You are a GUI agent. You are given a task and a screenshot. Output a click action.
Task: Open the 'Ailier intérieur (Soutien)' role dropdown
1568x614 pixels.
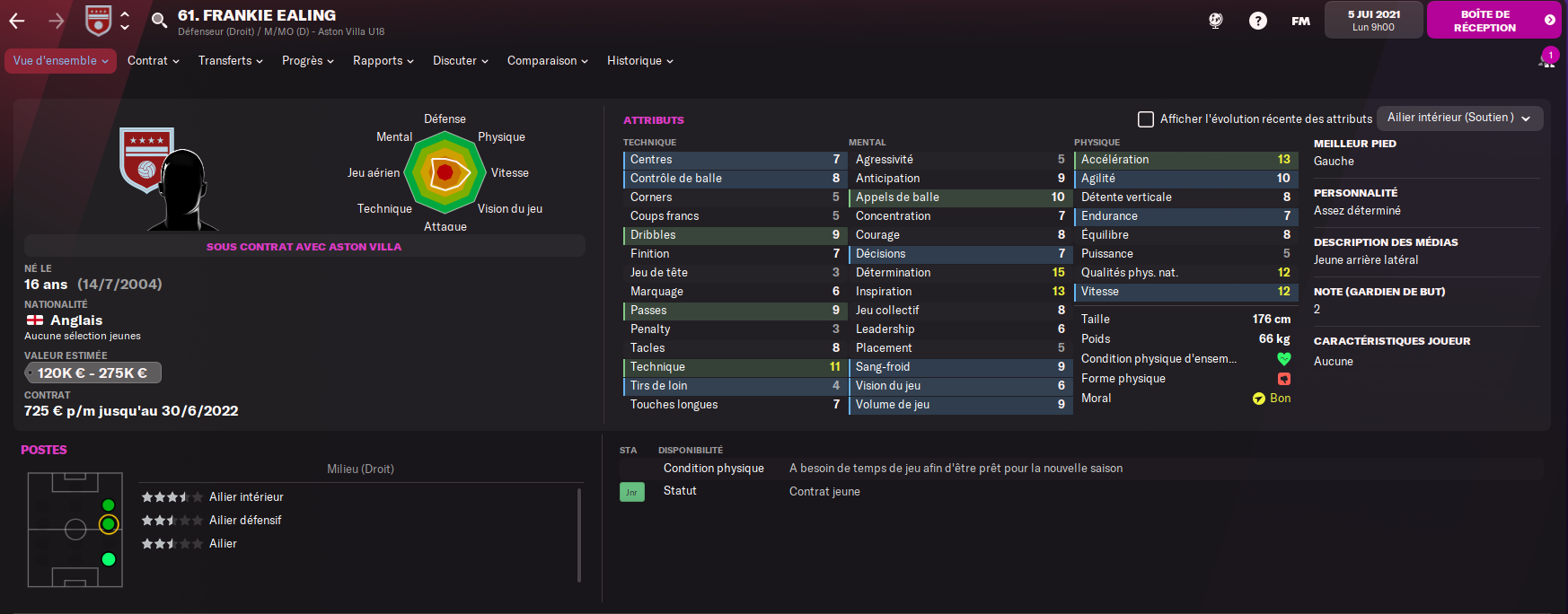pos(1458,118)
